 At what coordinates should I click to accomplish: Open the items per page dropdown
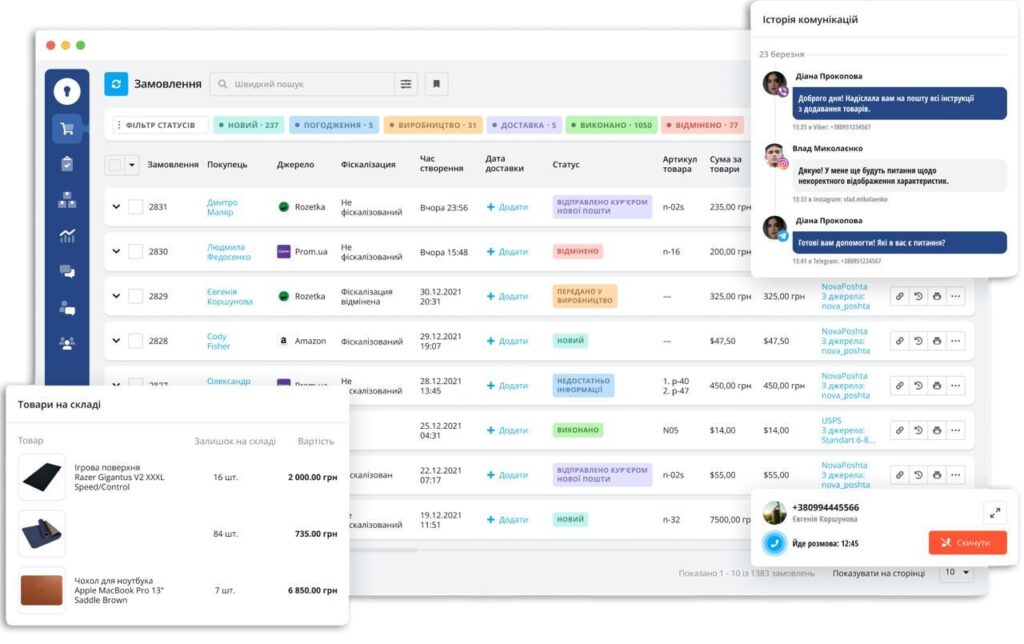click(x=956, y=573)
